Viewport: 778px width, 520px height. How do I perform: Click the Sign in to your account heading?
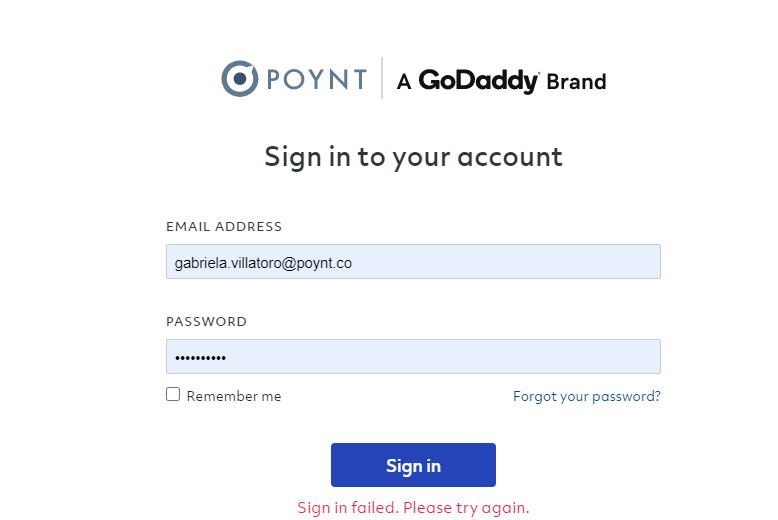[x=413, y=157]
